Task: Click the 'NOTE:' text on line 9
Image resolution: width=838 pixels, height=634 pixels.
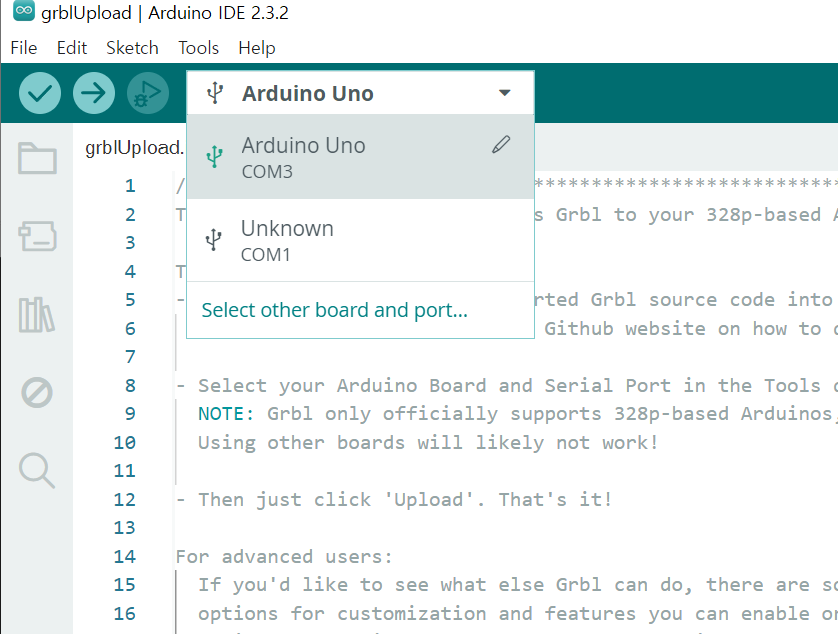Action: click(226, 414)
